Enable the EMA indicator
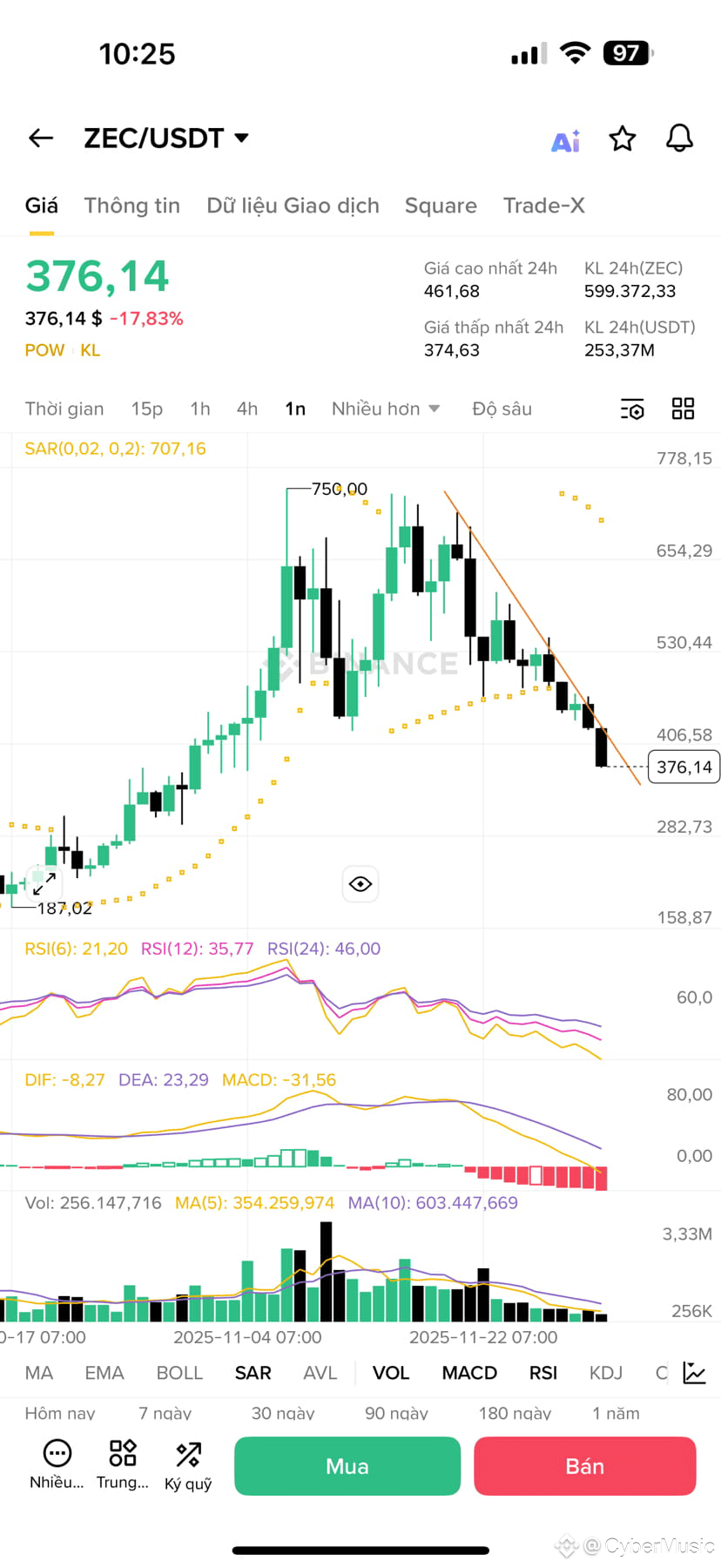This screenshot has width=721, height=1568. [x=104, y=1373]
